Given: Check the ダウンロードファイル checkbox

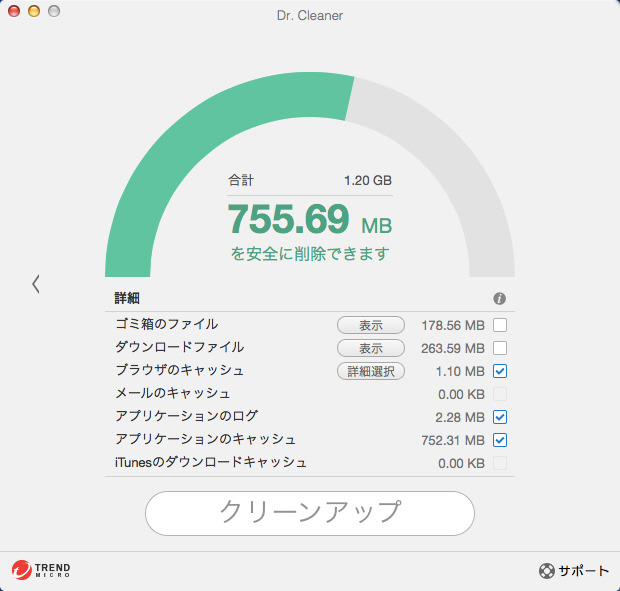Looking at the screenshot, I should click(500, 348).
